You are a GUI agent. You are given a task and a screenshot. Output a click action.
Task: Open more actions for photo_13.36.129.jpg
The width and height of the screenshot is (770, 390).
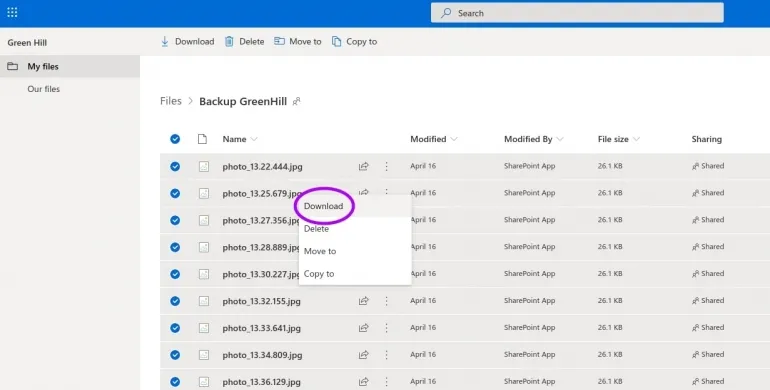[386, 382]
